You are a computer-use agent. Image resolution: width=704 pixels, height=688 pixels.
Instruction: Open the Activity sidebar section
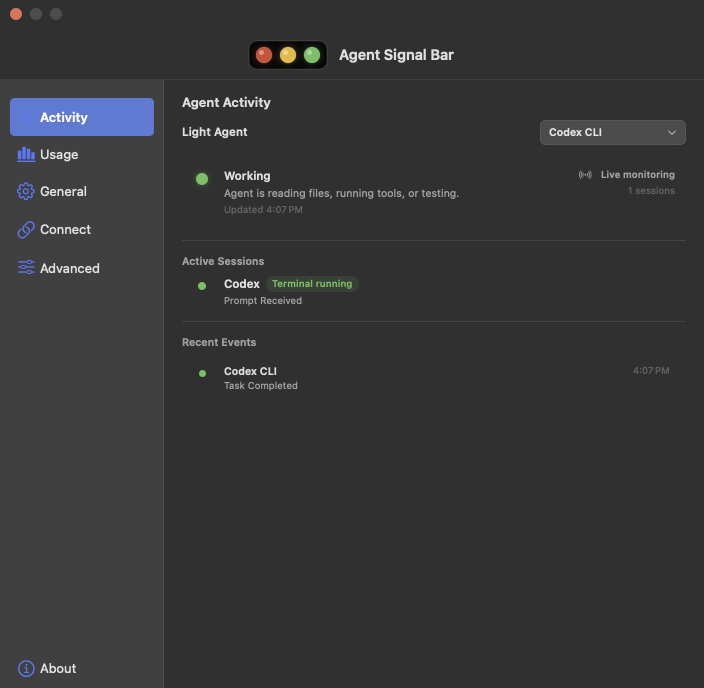pos(82,117)
